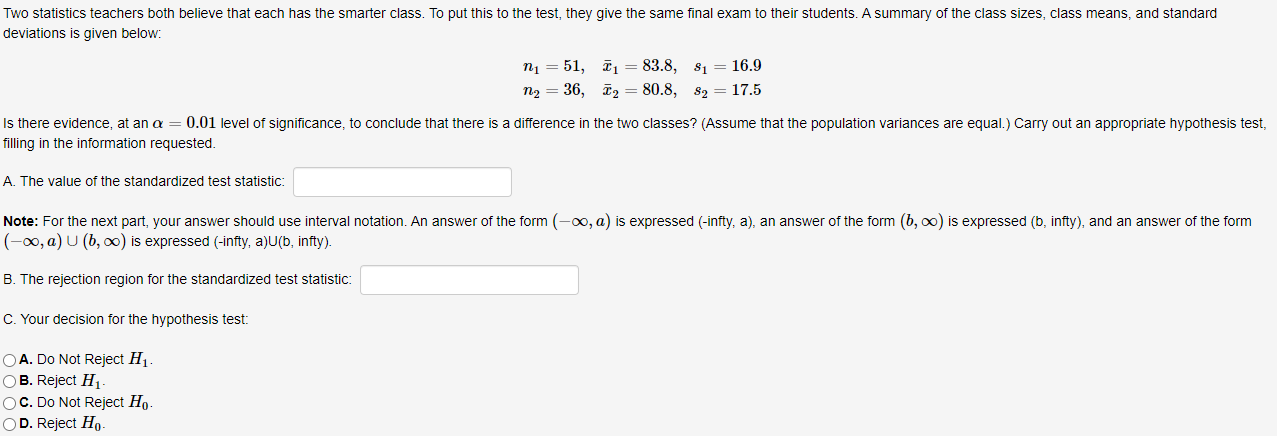Focus the rejection region input field
1277x436 pixels.
tap(469, 280)
